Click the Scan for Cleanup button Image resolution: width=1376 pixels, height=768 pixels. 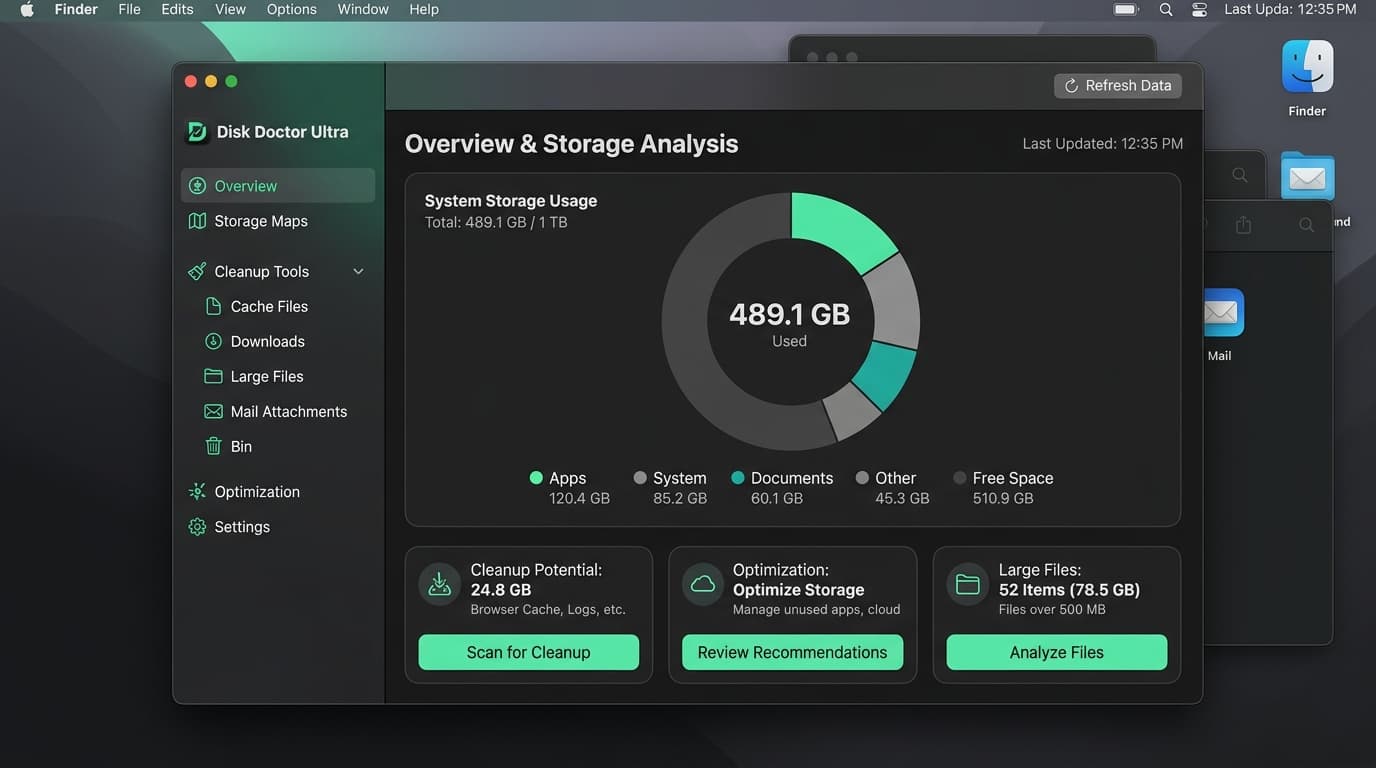point(528,652)
